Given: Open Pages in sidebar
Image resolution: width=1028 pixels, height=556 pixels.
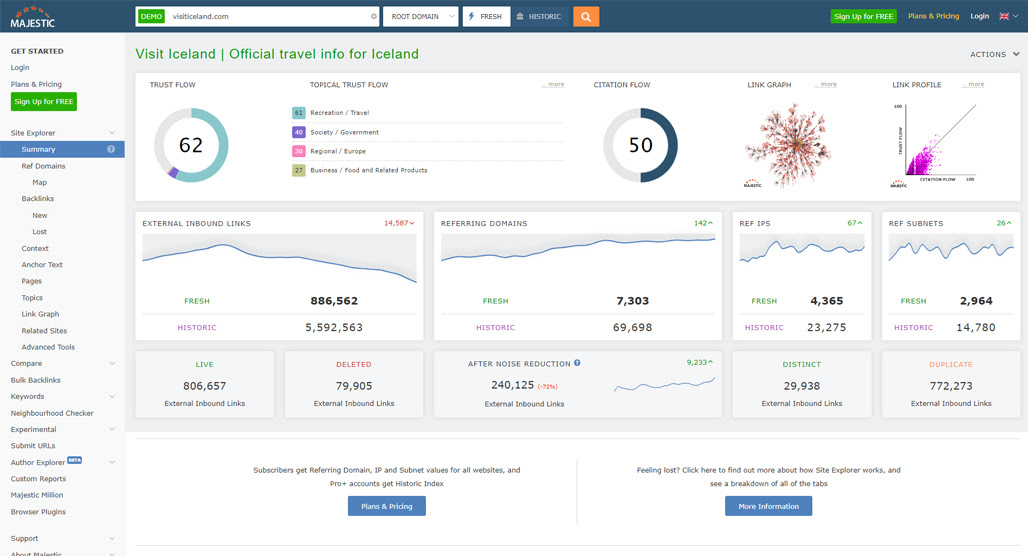Looking at the screenshot, I should pos(31,281).
